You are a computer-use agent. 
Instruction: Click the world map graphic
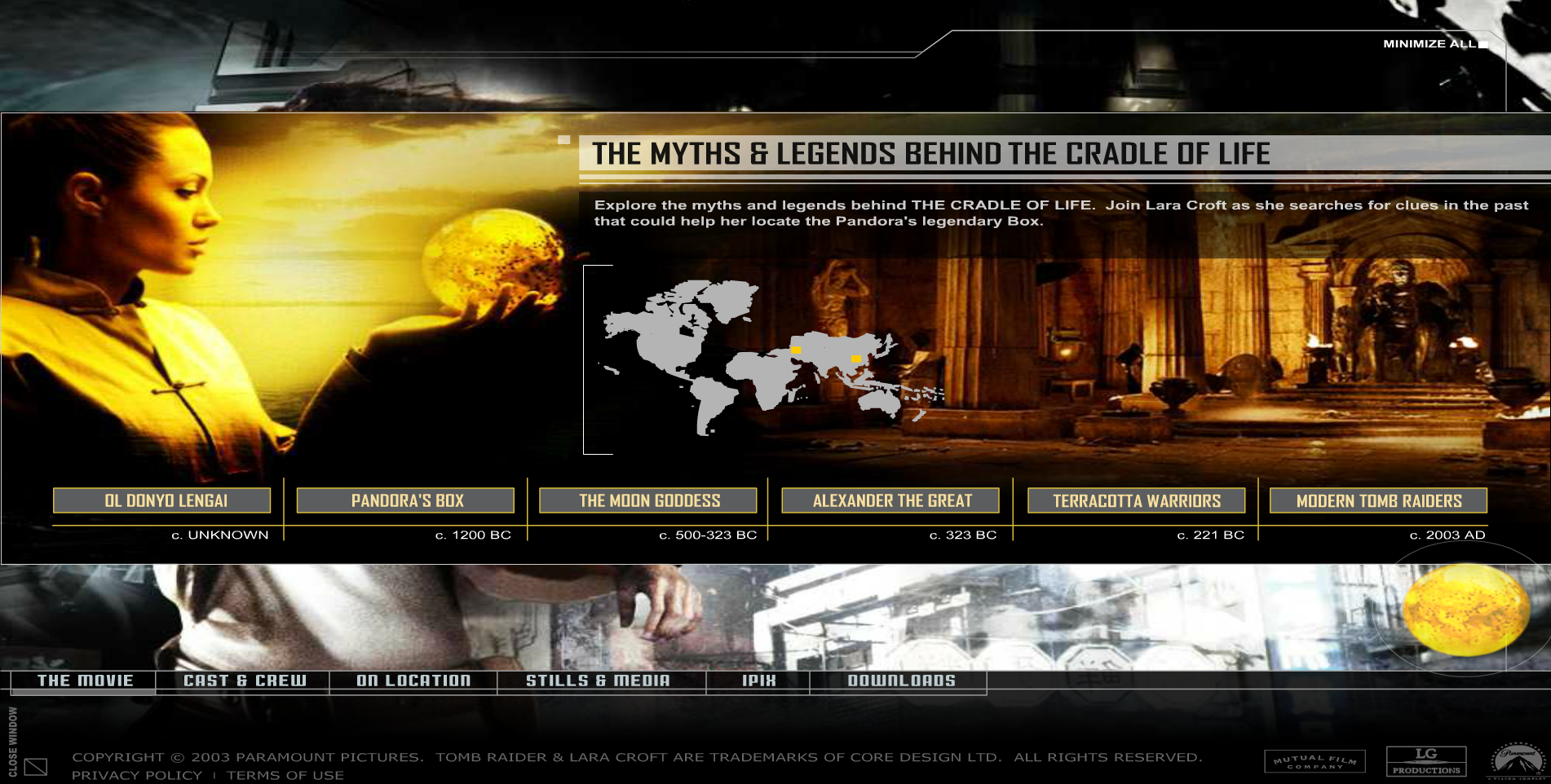(x=771, y=357)
